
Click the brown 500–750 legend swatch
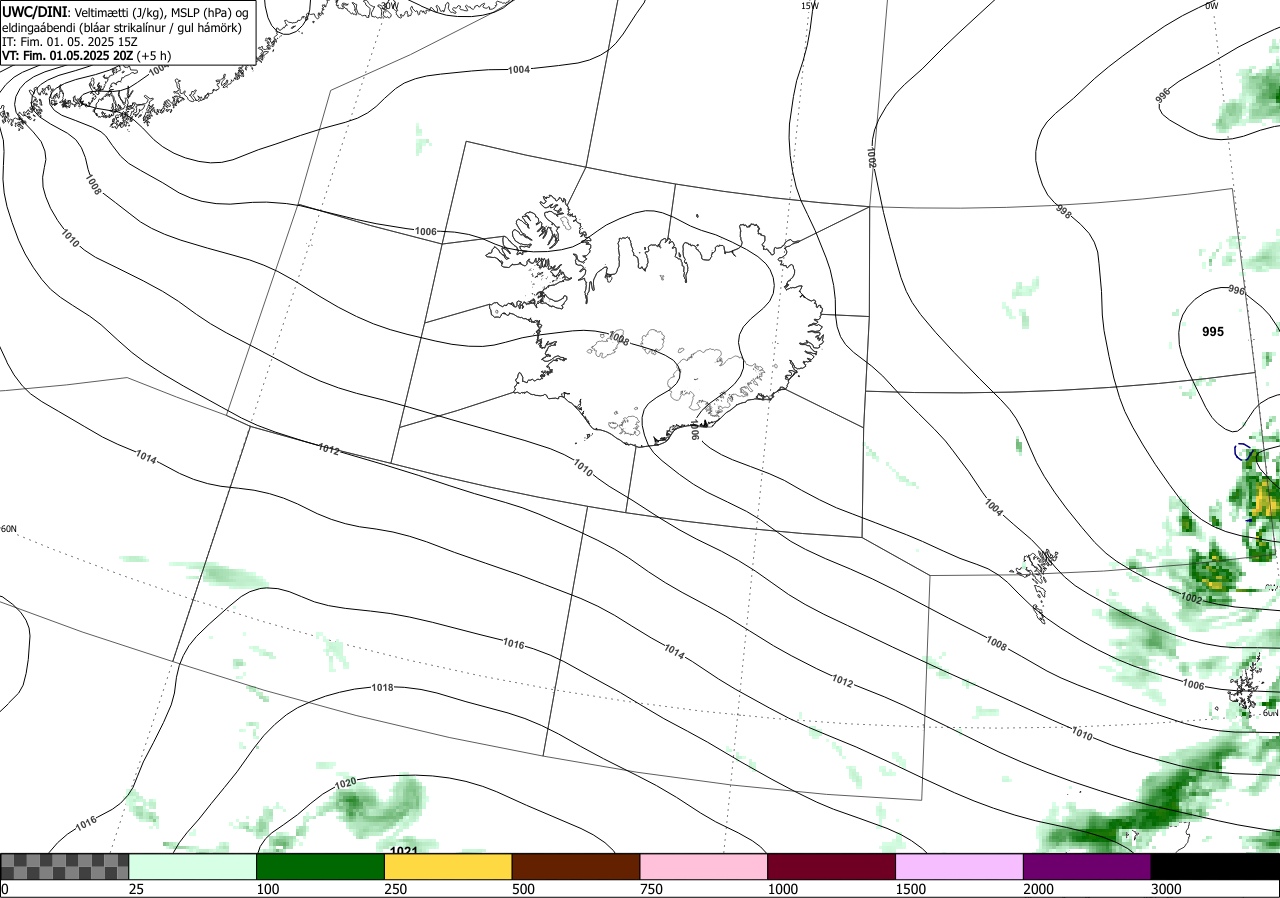tap(576, 866)
